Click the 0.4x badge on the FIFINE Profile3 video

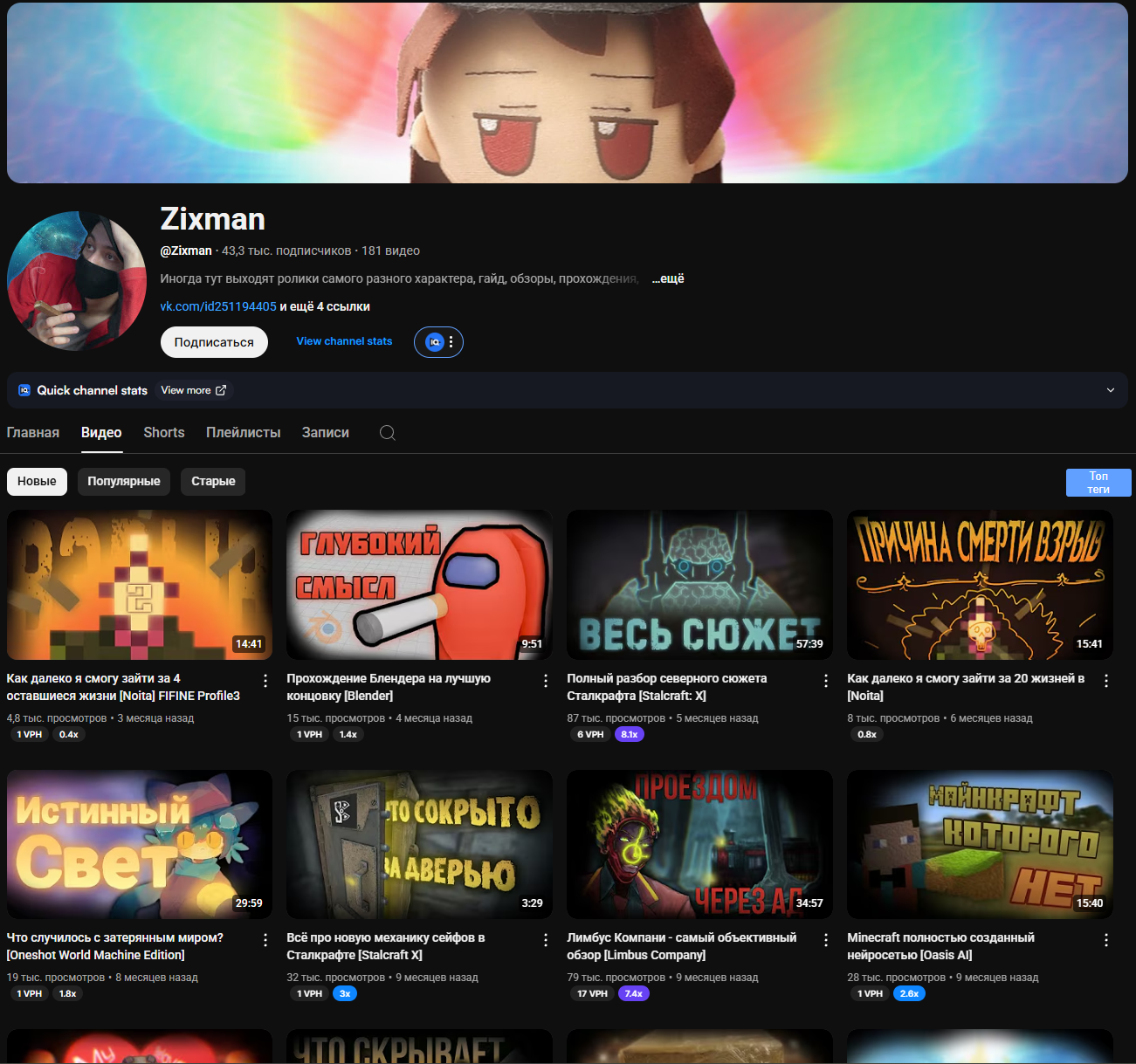click(x=69, y=735)
